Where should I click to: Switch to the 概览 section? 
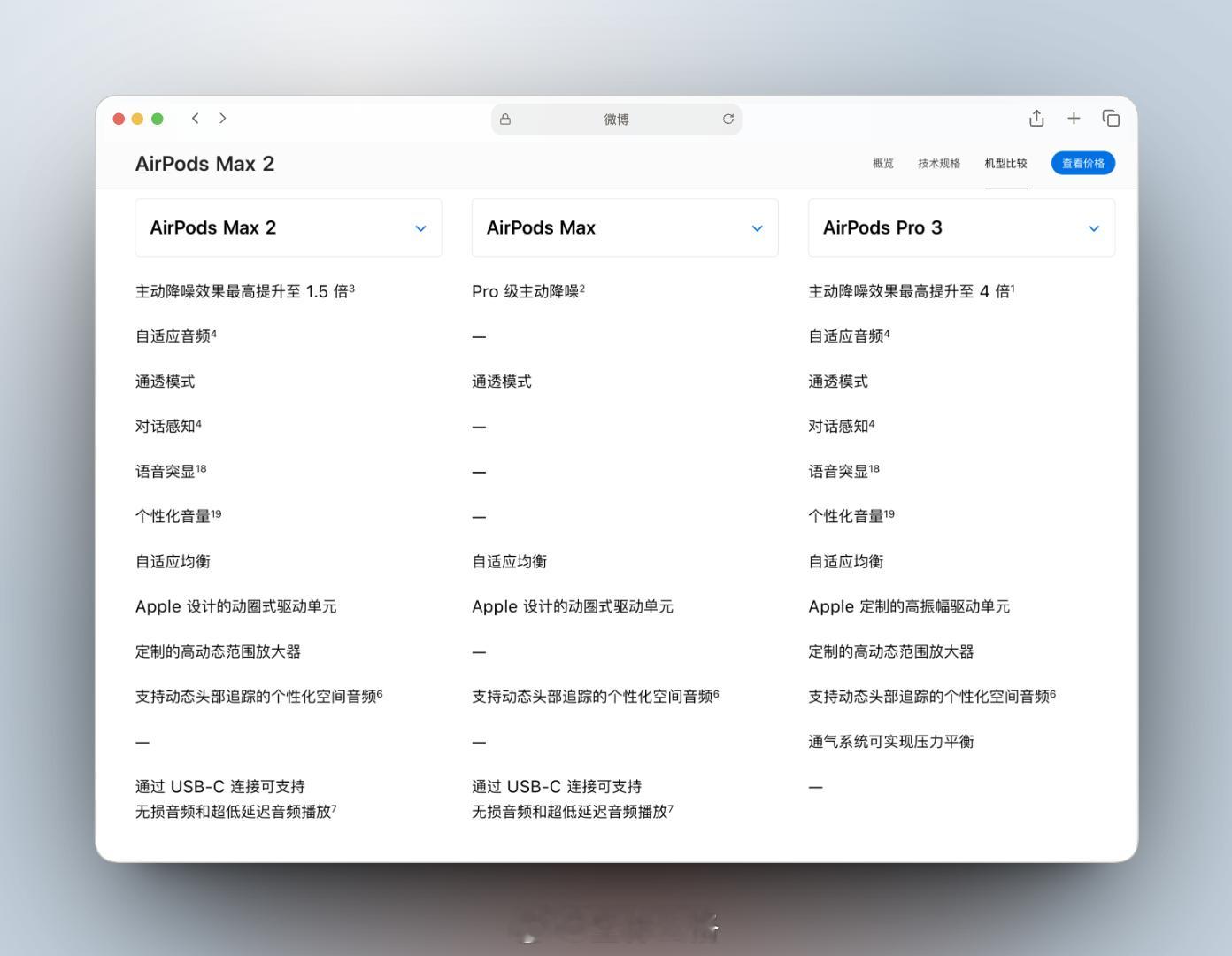pos(882,163)
